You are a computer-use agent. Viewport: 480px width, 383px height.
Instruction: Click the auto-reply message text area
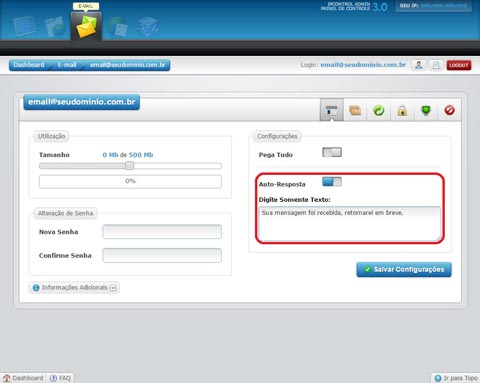click(349, 224)
